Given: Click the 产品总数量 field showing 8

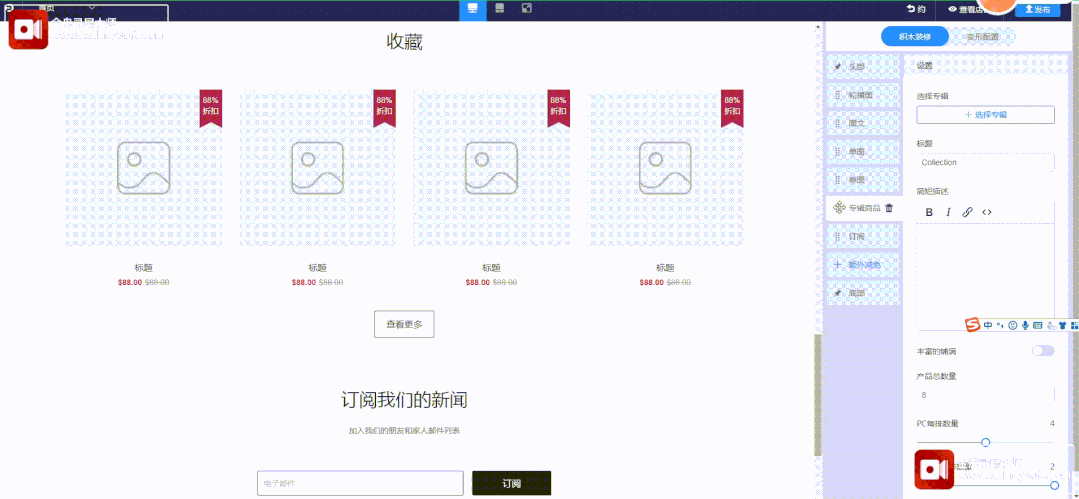Looking at the screenshot, I should tap(985, 395).
